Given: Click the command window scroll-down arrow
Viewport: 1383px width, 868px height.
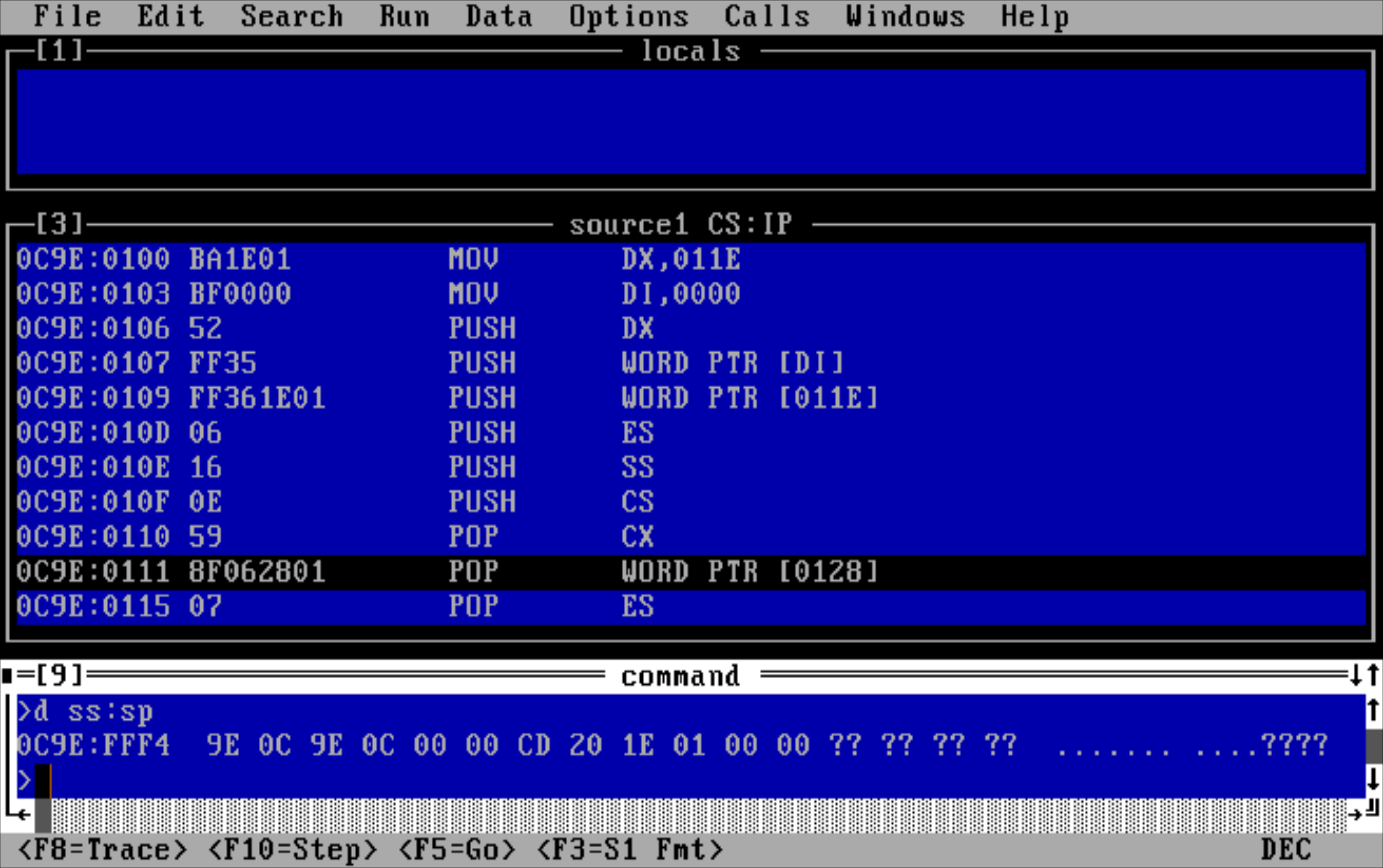Looking at the screenshot, I should click(x=1373, y=780).
